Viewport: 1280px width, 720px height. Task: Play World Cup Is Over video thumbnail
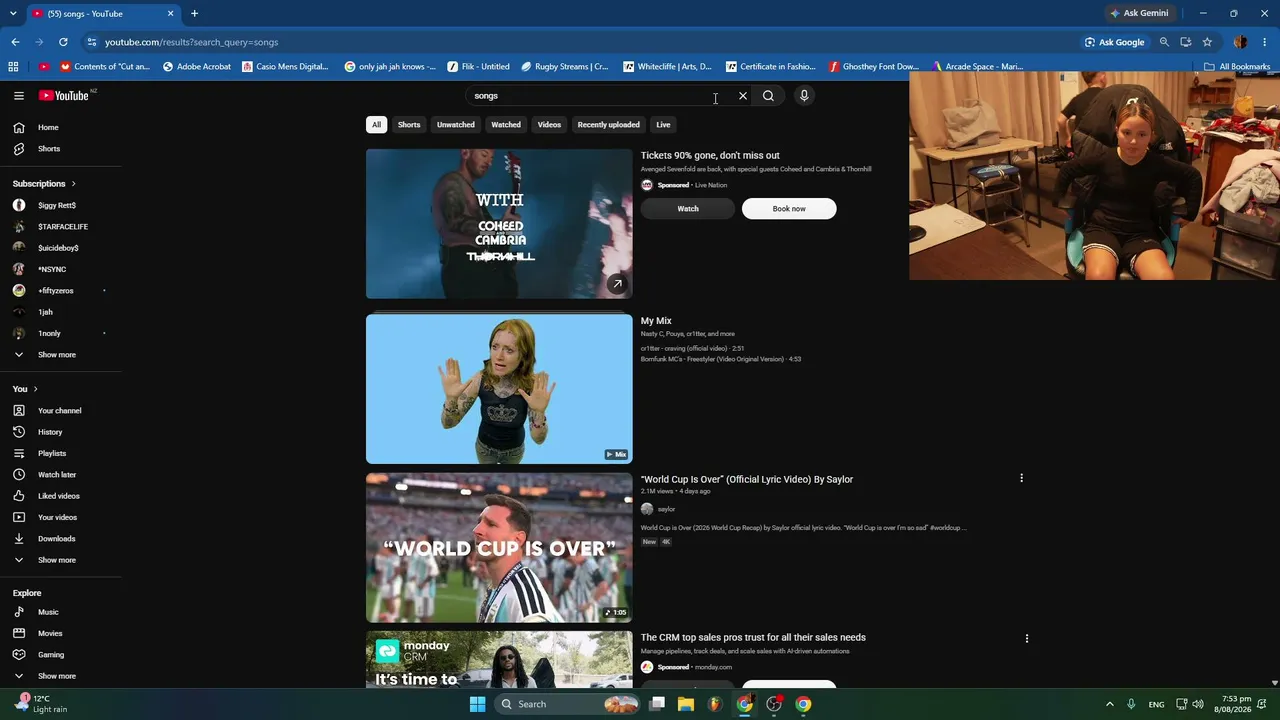(x=499, y=548)
